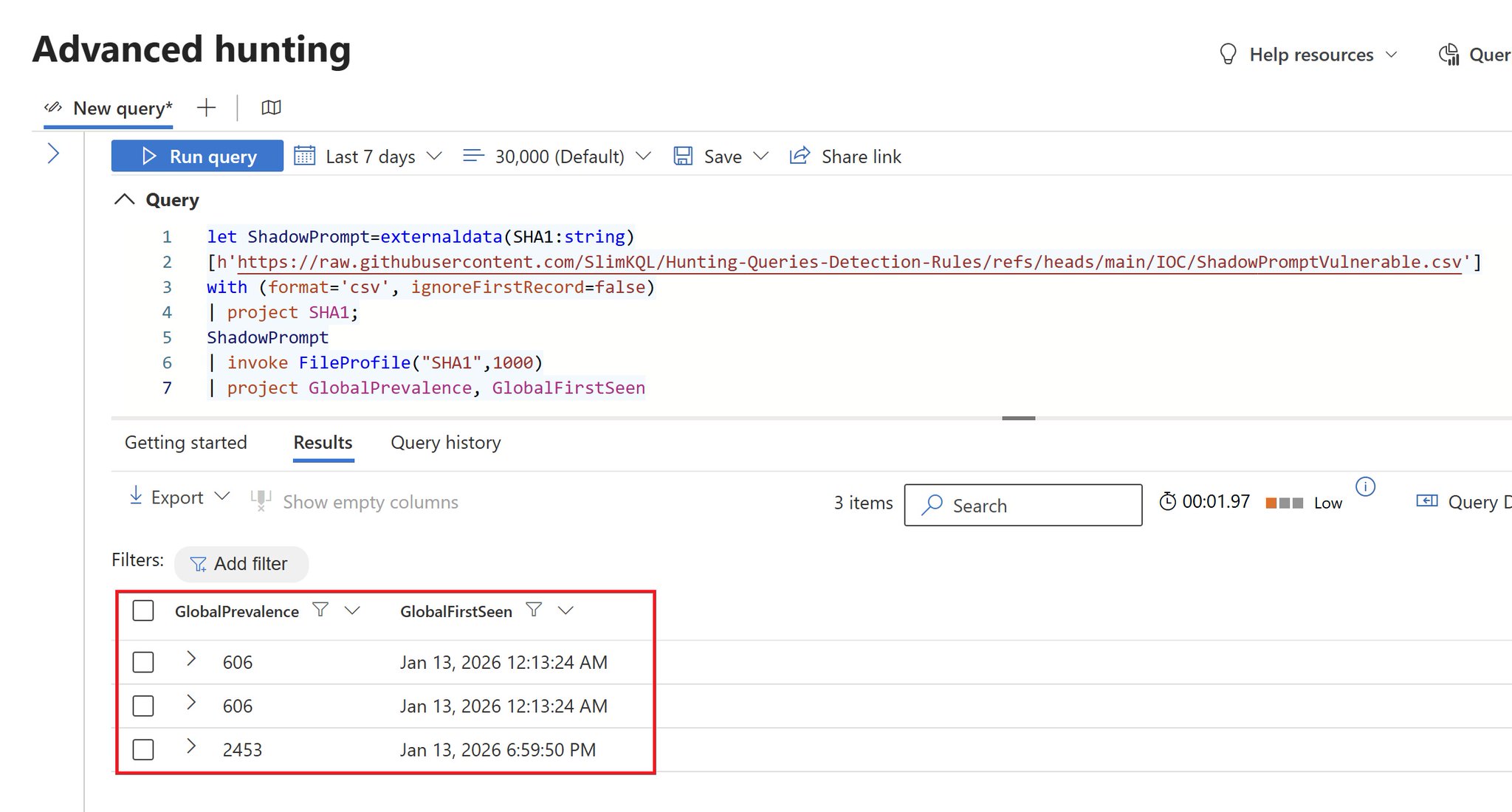The width and height of the screenshot is (1512, 812).
Task: Open the schema reference book icon
Action: (271, 108)
